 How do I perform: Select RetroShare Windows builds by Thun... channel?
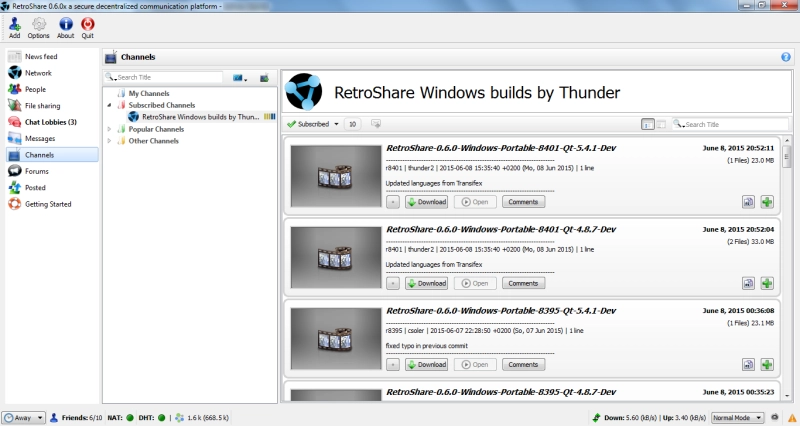coord(201,117)
